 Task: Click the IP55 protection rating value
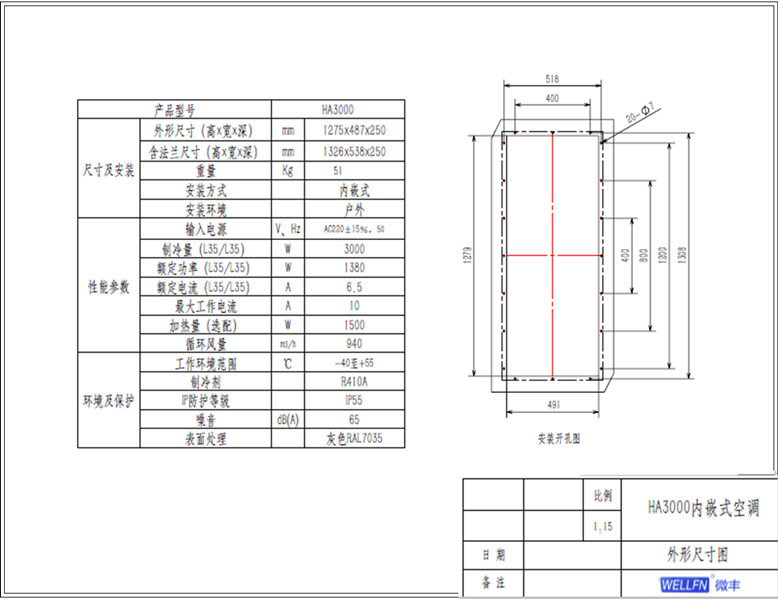tap(354, 400)
